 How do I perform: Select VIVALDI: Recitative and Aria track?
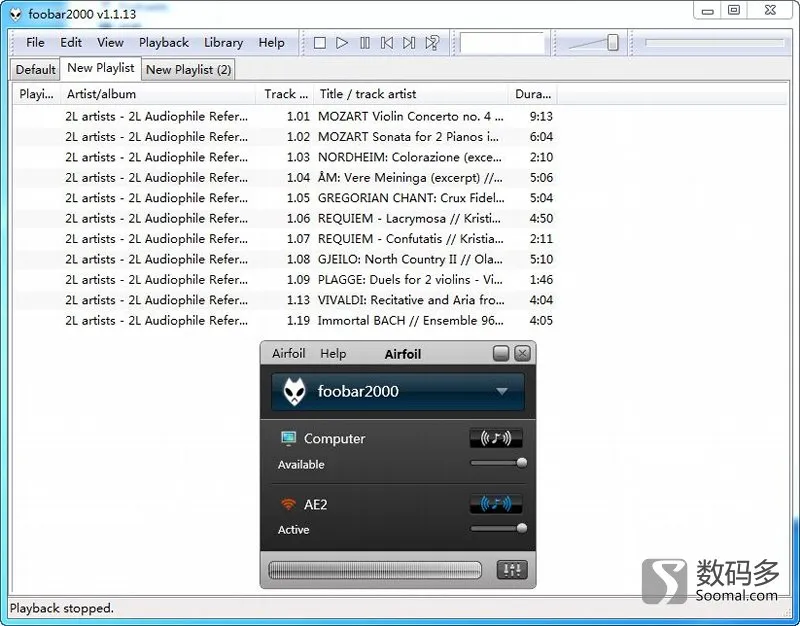285,300
